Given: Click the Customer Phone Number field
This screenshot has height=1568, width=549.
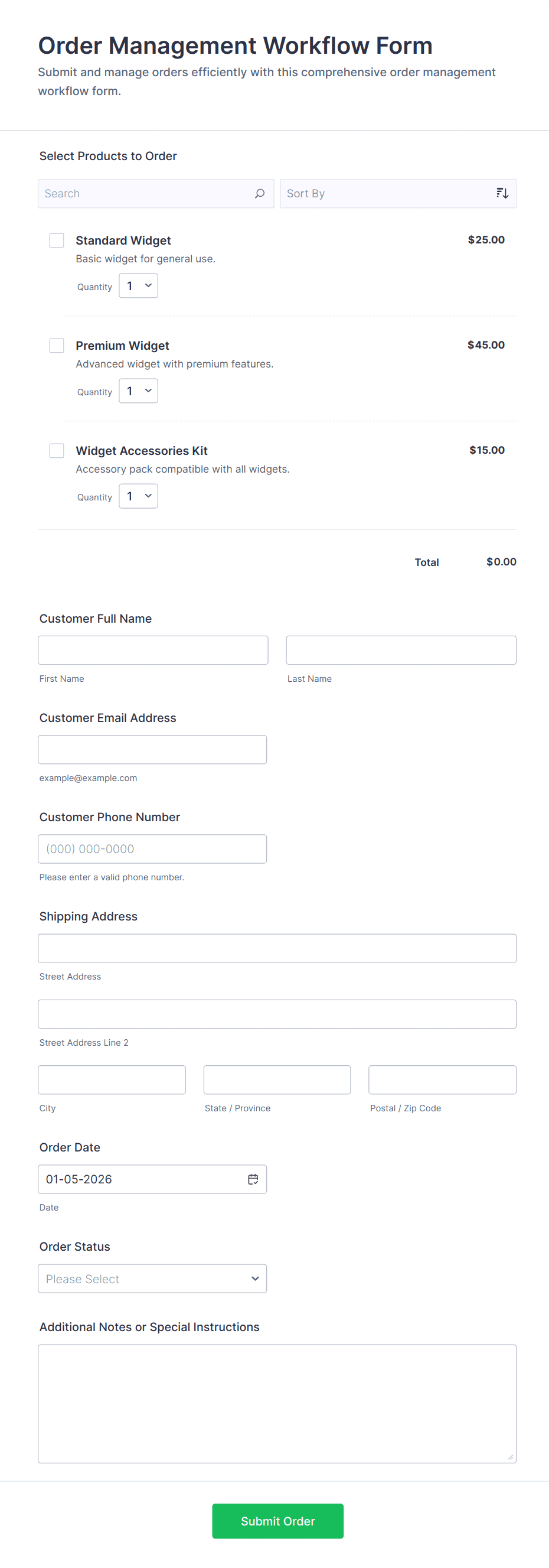Looking at the screenshot, I should 152,848.
